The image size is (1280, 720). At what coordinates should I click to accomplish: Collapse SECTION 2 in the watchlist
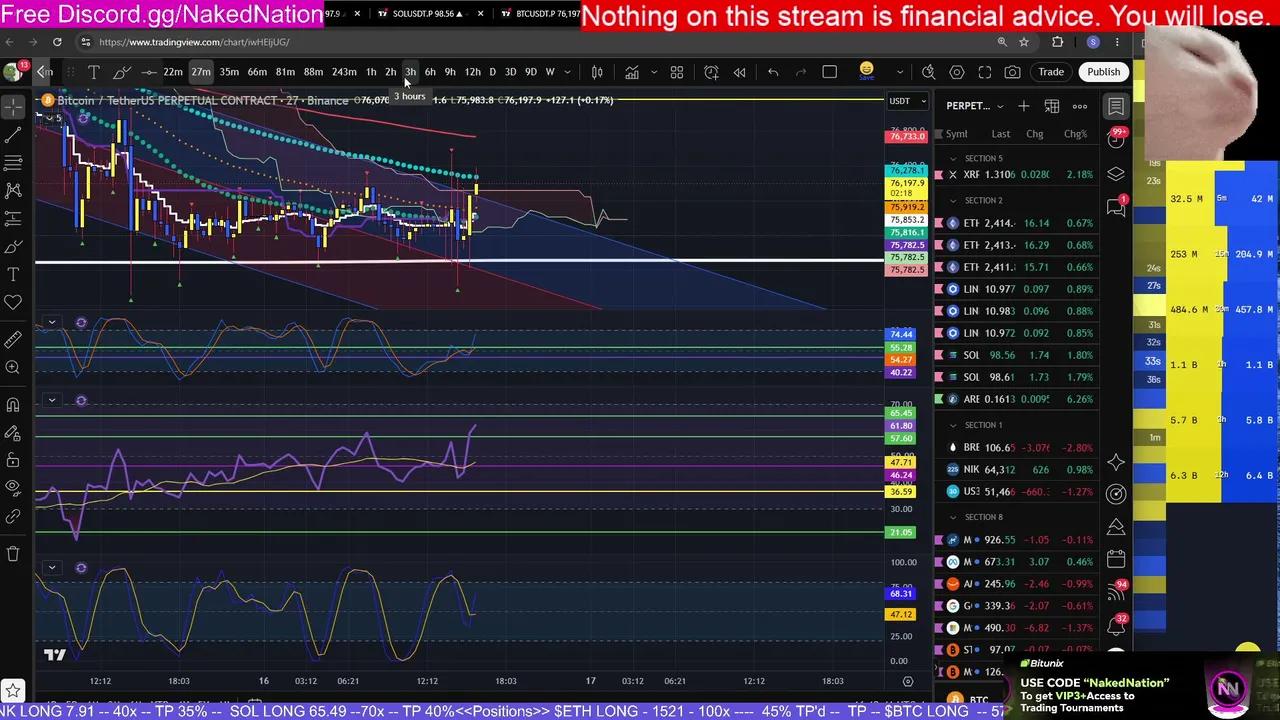click(x=953, y=200)
